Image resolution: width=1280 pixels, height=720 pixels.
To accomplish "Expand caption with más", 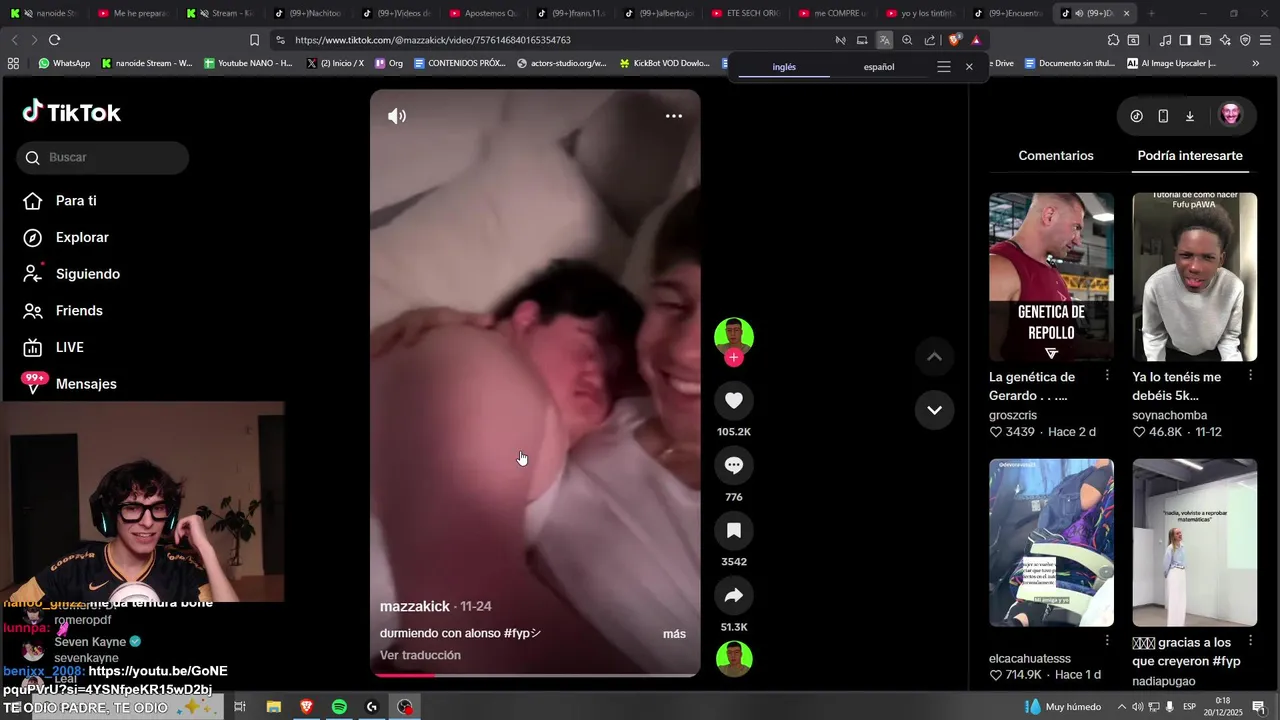I will [674, 634].
